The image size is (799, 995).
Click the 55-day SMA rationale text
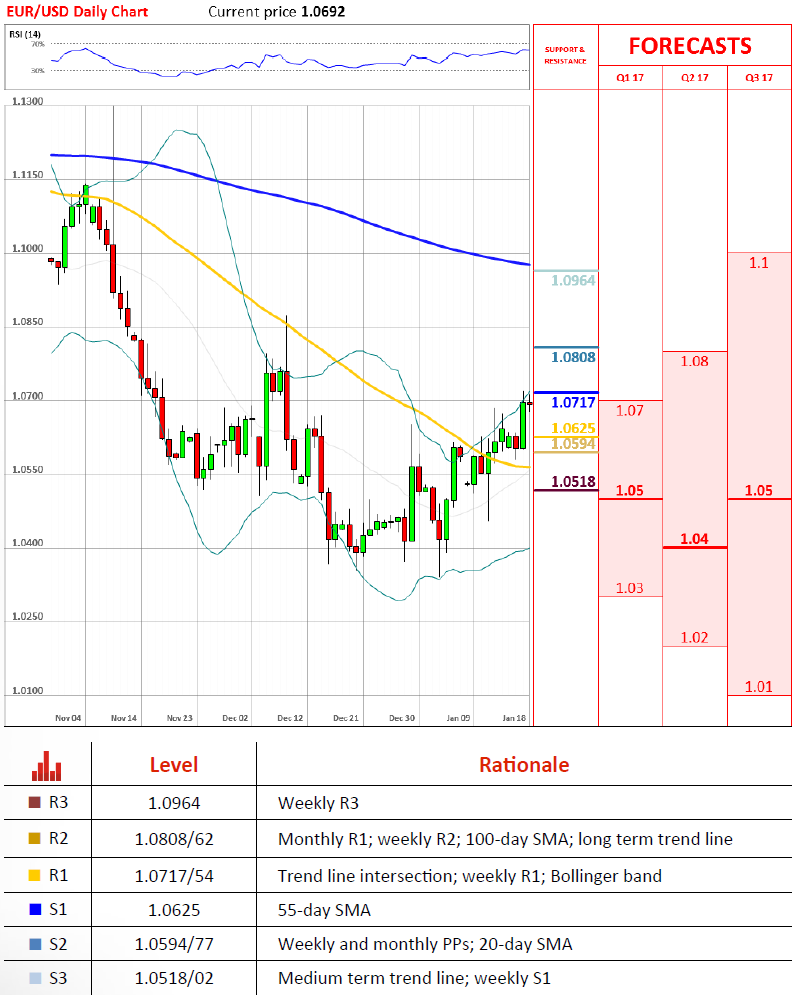(324, 910)
